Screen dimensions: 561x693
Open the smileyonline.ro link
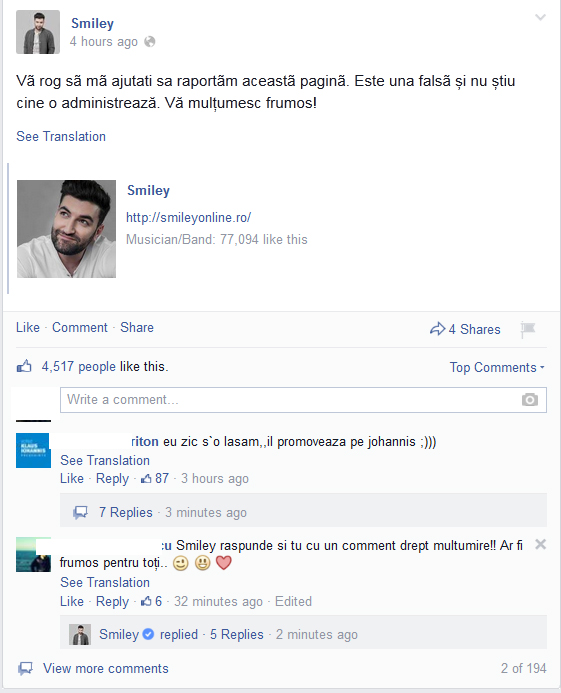tap(188, 217)
